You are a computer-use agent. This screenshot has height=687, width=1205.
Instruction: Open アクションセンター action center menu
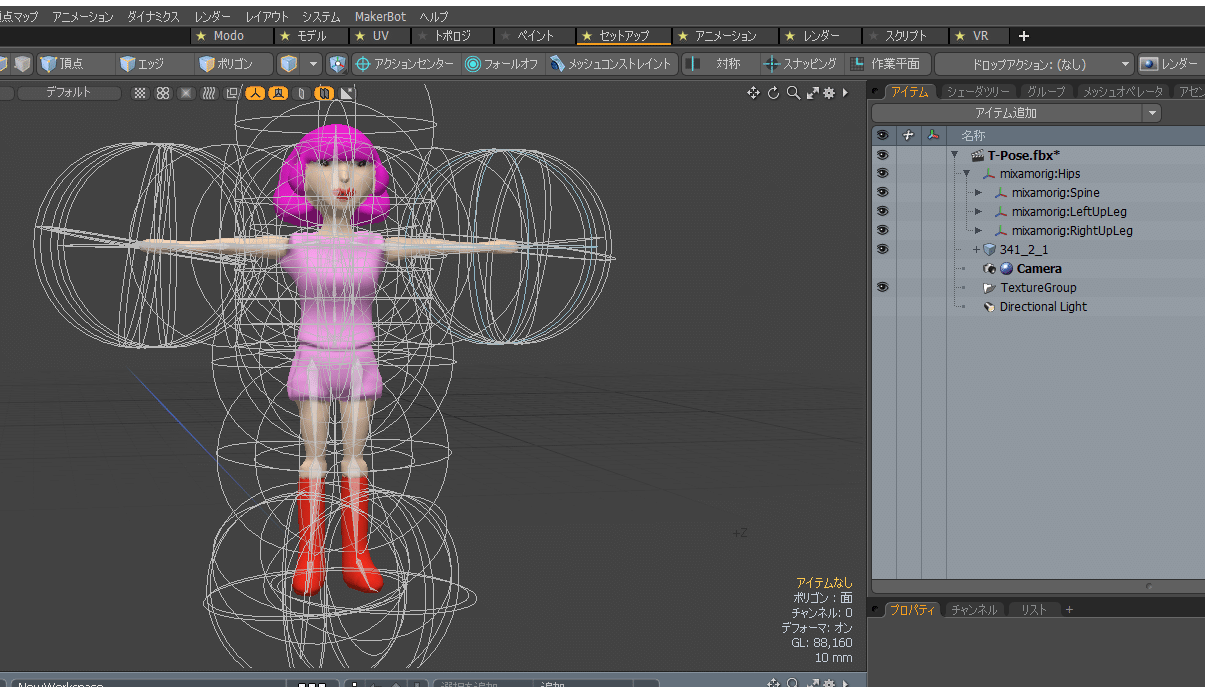click(x=405, y=64)
